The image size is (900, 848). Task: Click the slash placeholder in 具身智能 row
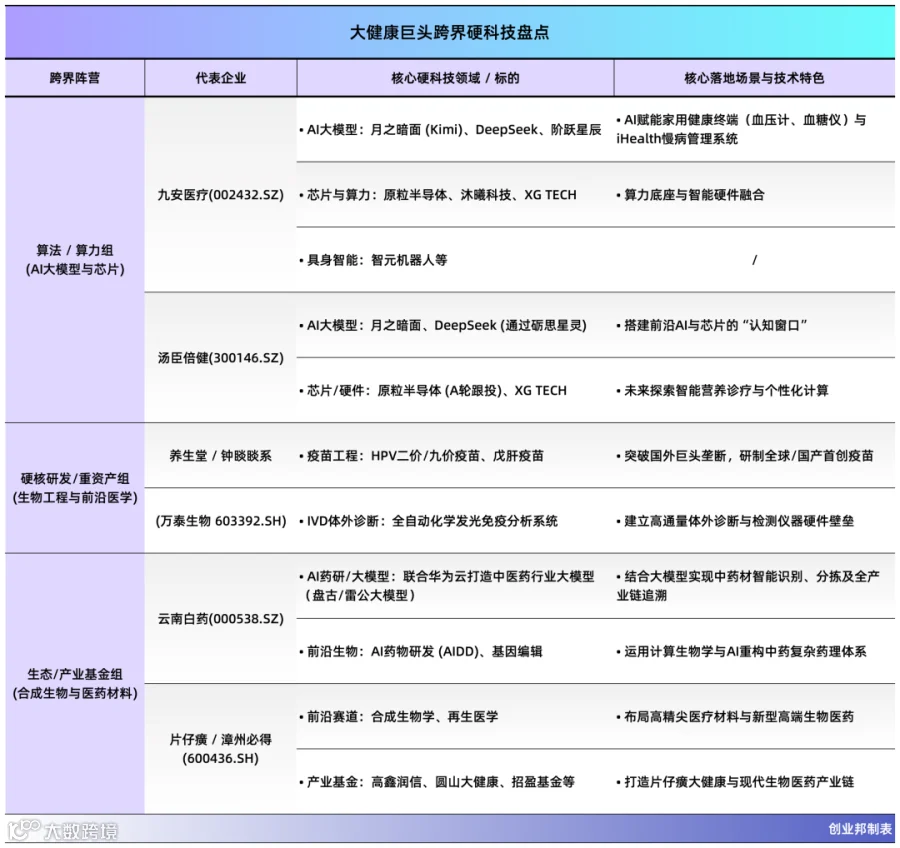(754, 260)
